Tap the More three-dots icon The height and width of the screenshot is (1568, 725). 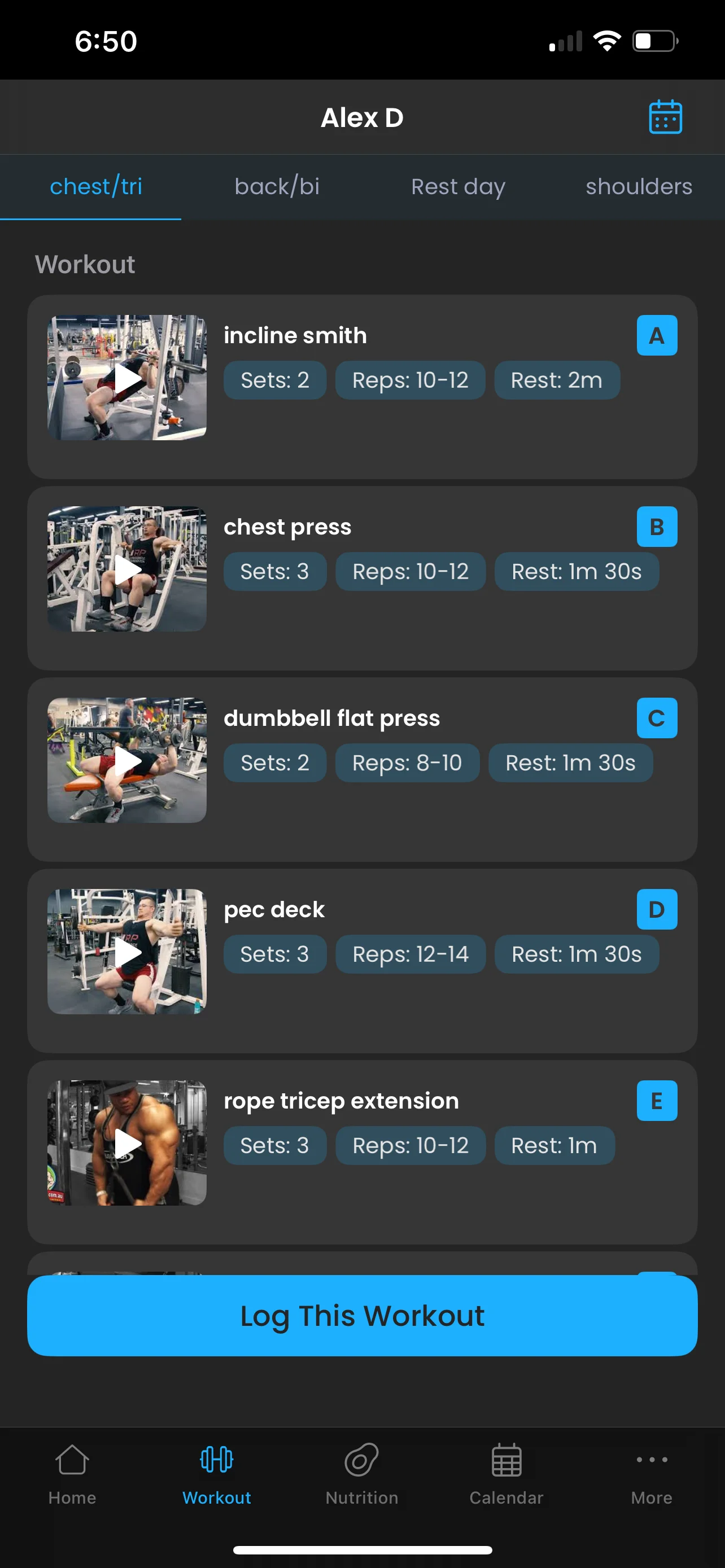pos(652,1460)
